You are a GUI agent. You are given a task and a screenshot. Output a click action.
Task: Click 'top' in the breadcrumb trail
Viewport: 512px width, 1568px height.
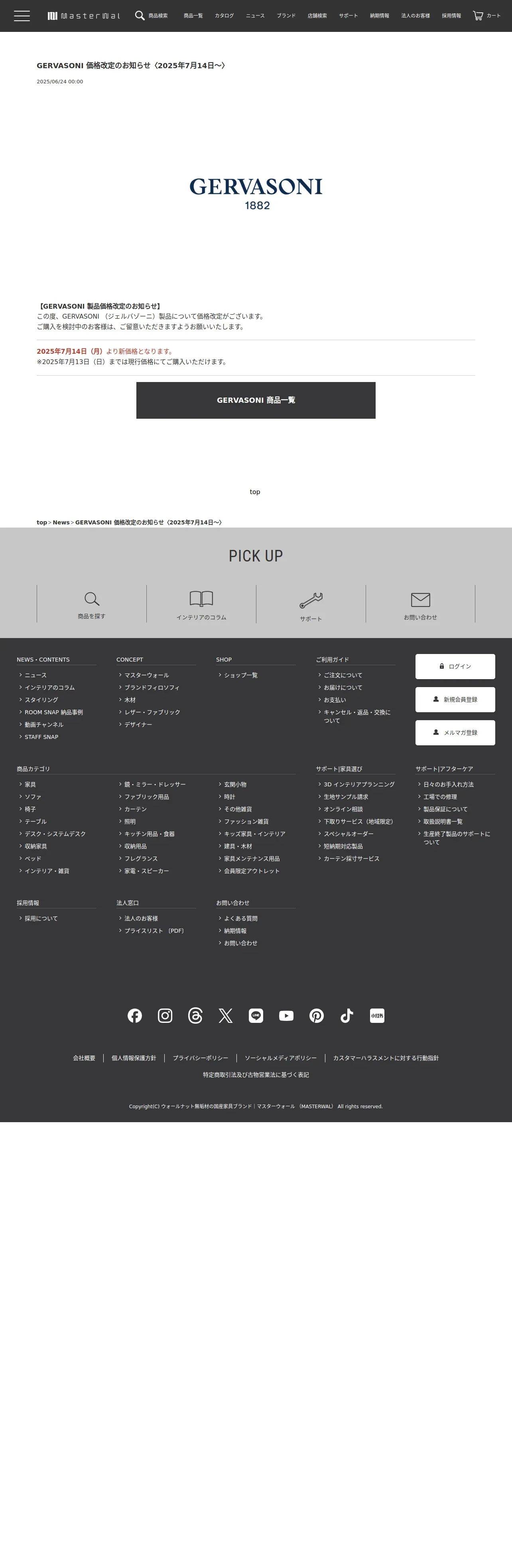coord(41,522)
